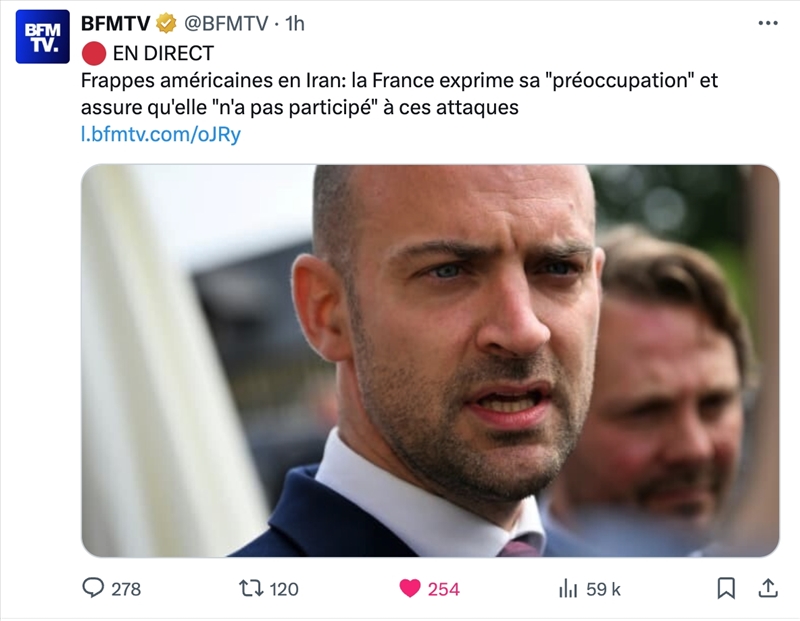Open the l.bfmtv.com/oJRy link
Screen dimensions: 800x621
(x=161, y=134)
